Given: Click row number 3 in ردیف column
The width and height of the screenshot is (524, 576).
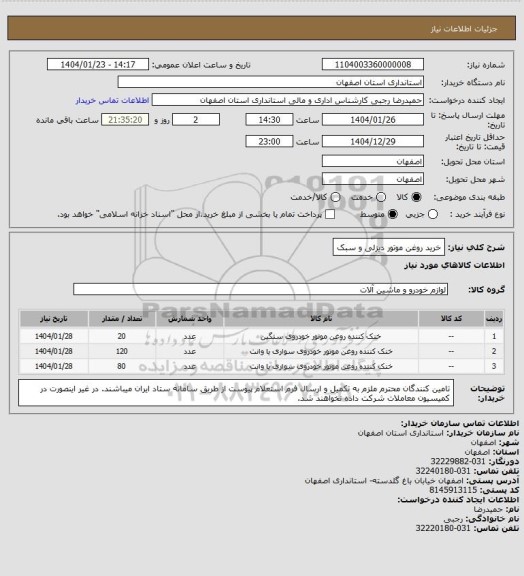Looking at the screenshot, I should 494,367.
